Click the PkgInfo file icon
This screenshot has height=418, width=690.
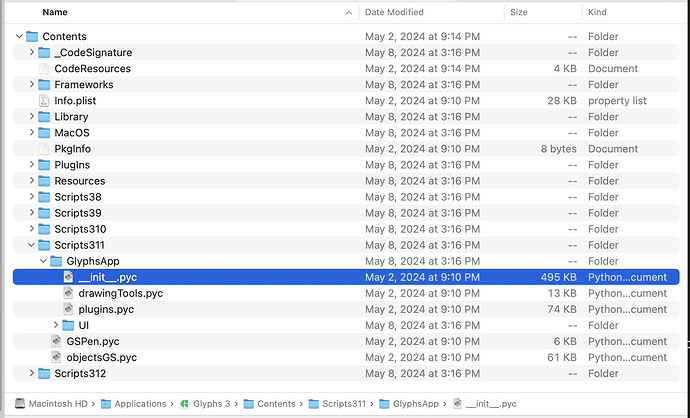(x=44, y=149)
